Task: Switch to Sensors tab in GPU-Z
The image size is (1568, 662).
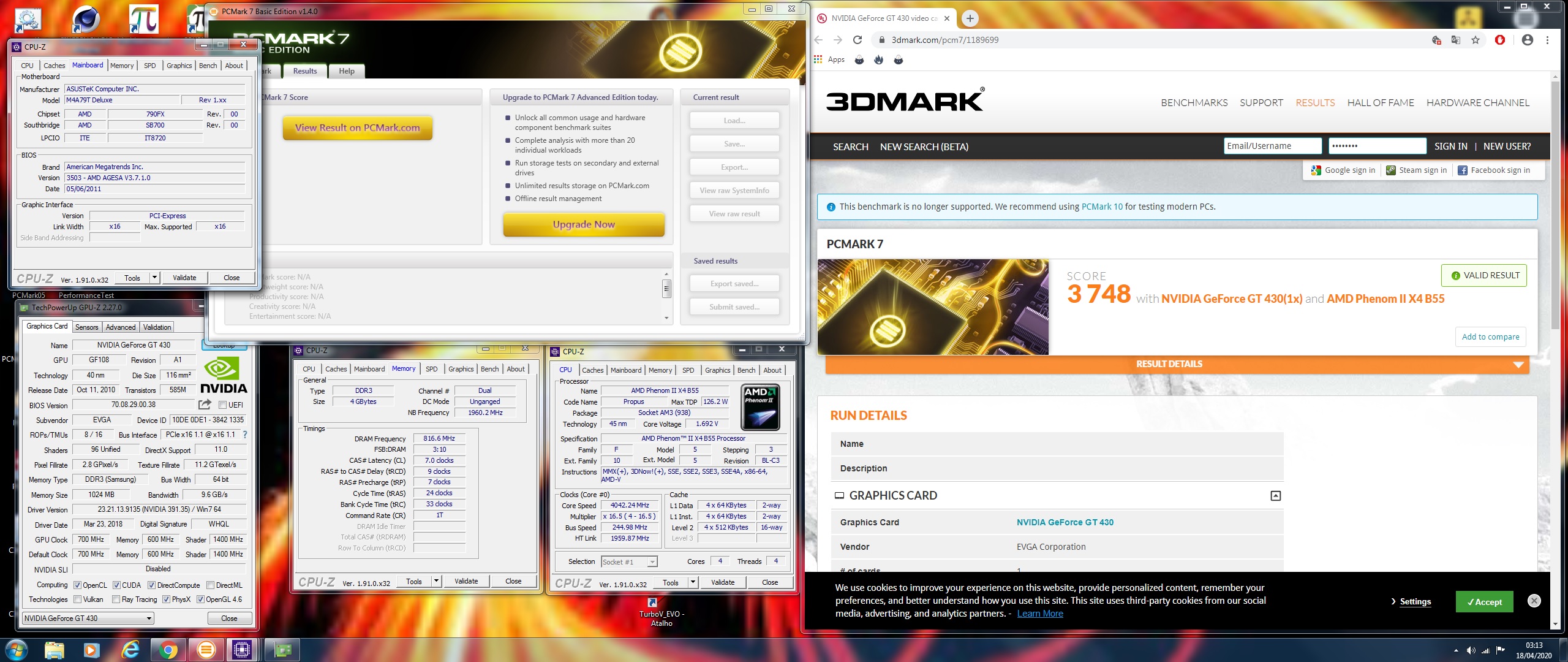Action: coord(86,327)
